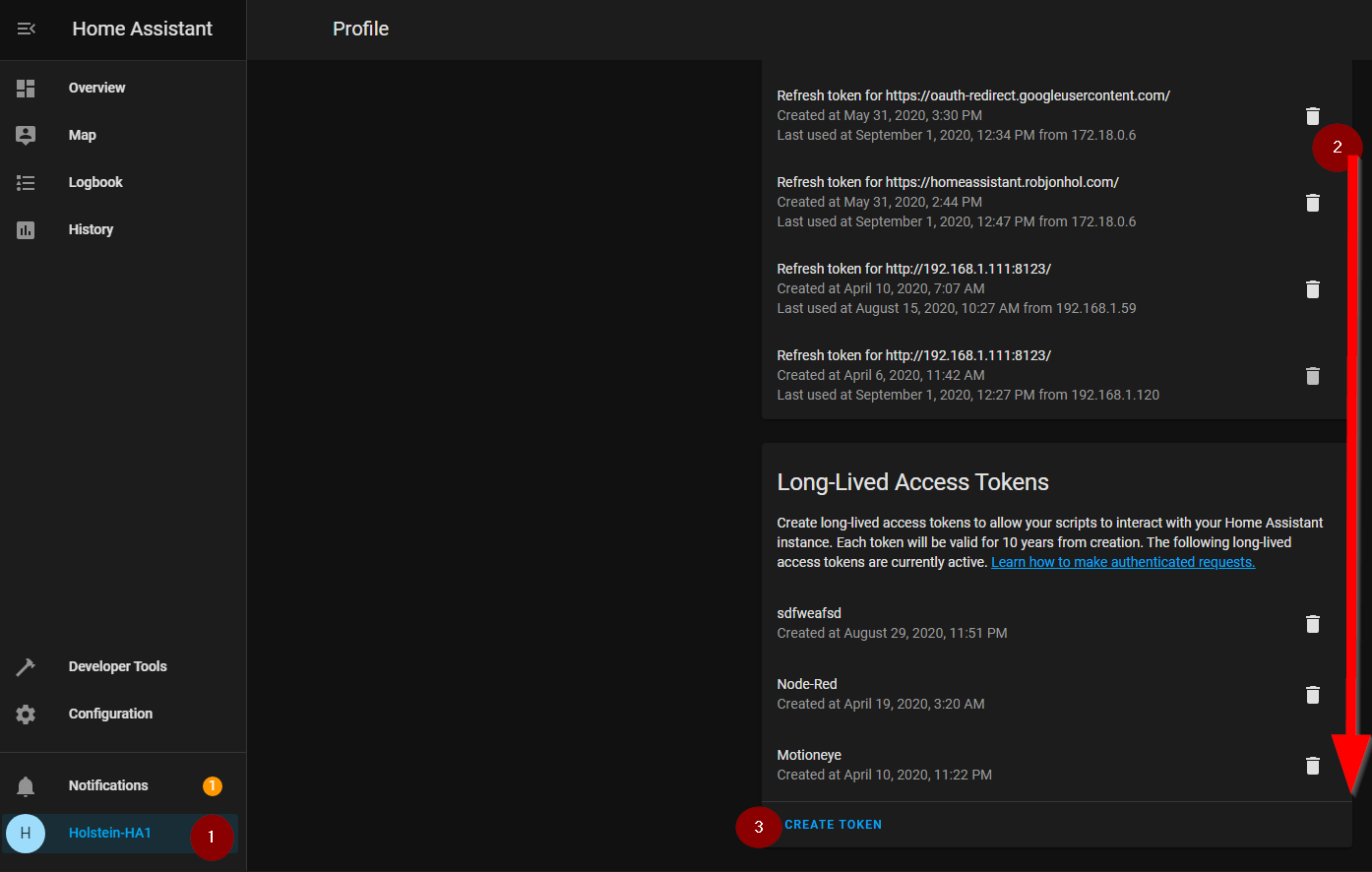This screenshot has width=1372, height=872.
Task: Select the Node-Red token name
Action: (807, 684)
